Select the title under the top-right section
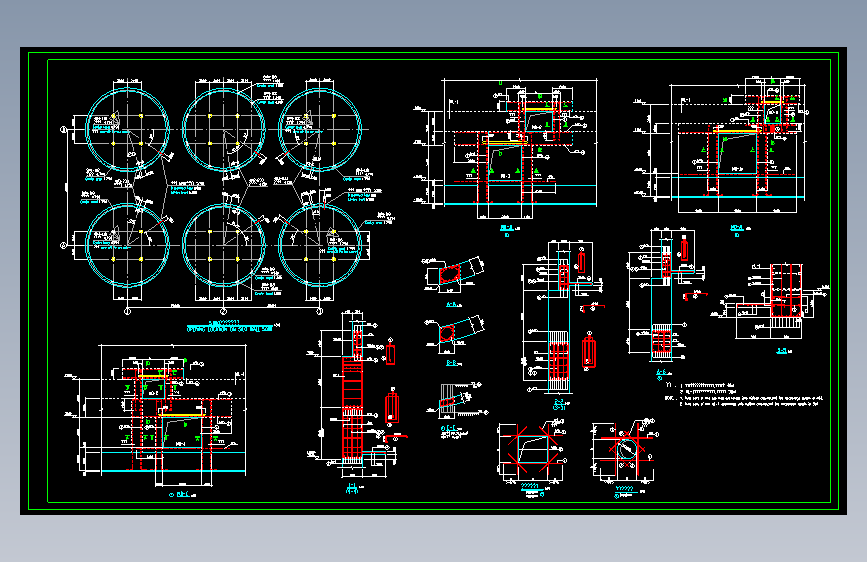 point(737,228)
